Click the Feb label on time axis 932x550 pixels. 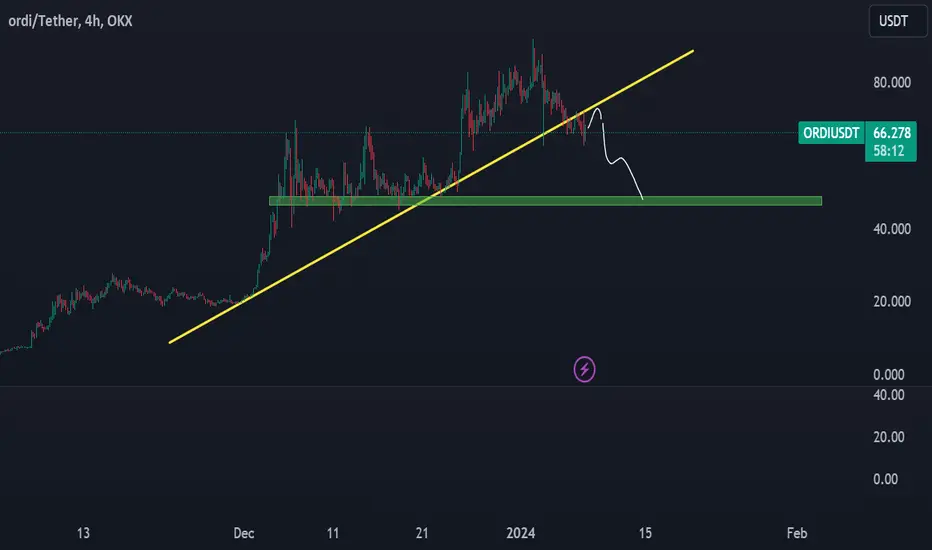796,533
